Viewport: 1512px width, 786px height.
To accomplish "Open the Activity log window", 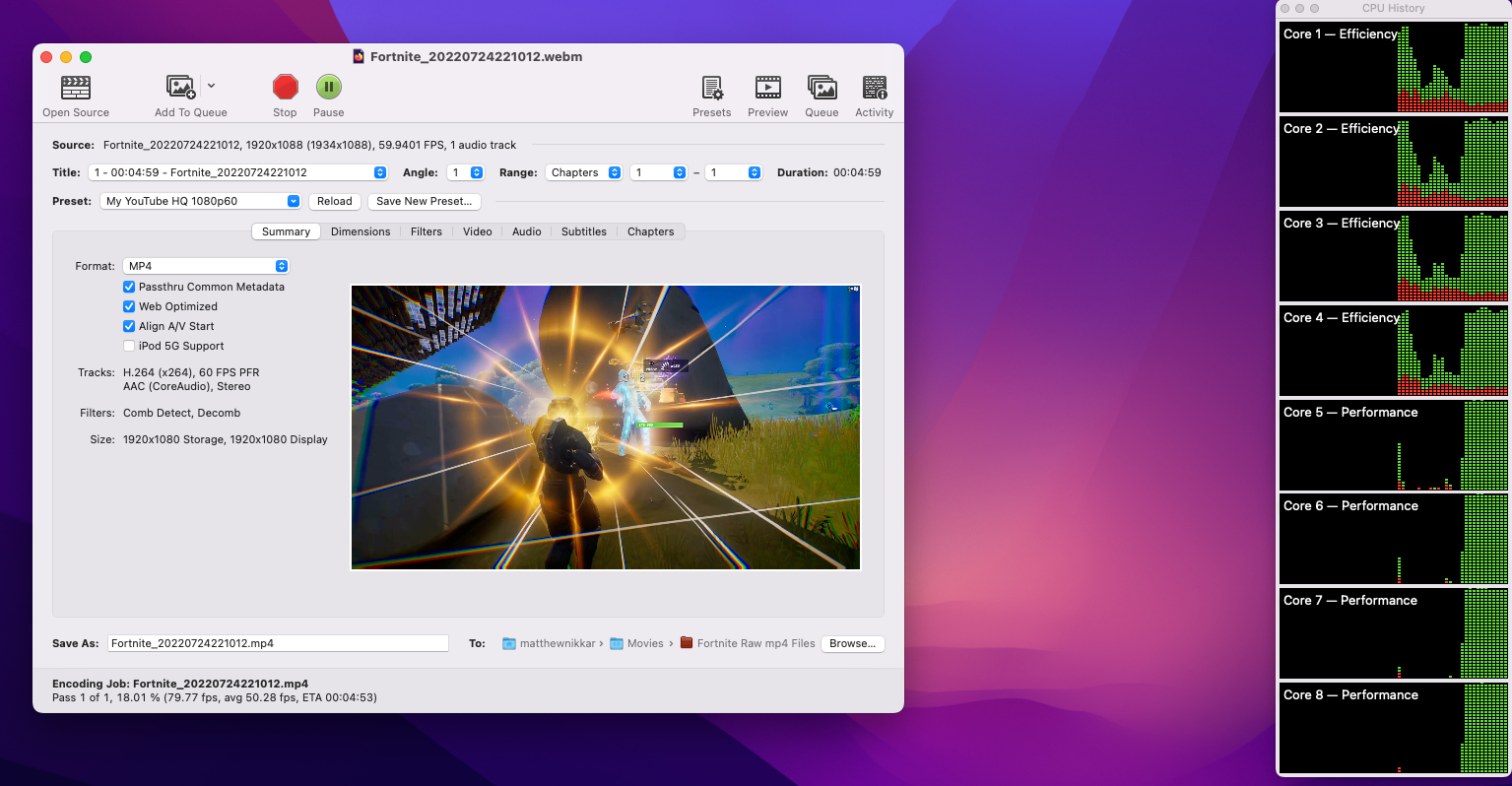I will [x=875, y=88].
